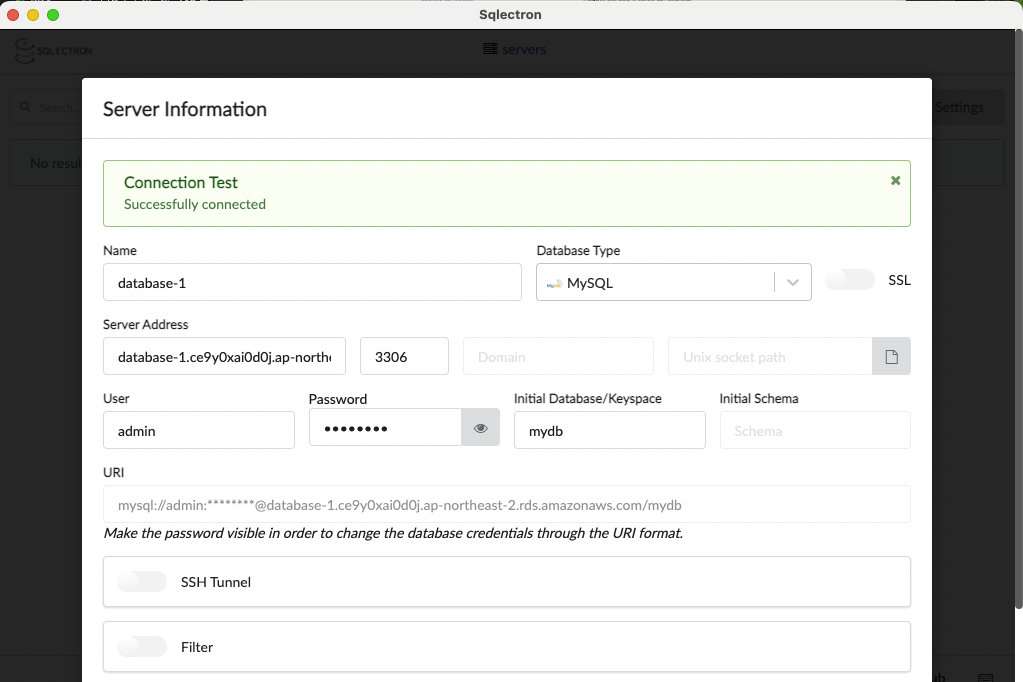Viewport: 1023px width, 682px height.
Task: Click the Sqlectron logo in header
Action: 53,50
